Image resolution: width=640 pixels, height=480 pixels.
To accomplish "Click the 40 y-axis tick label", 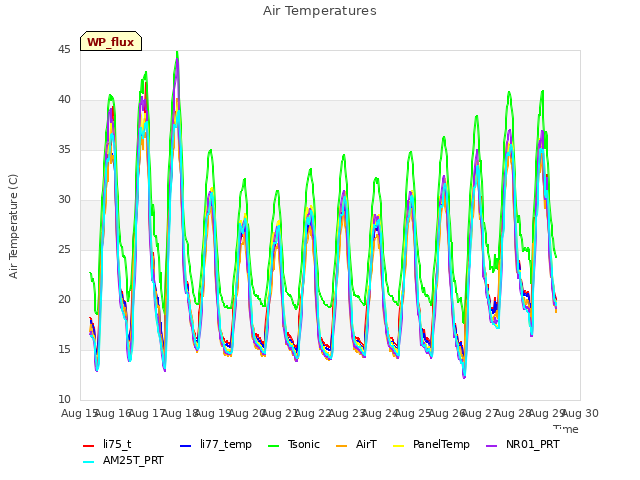I will pos(64,100).
